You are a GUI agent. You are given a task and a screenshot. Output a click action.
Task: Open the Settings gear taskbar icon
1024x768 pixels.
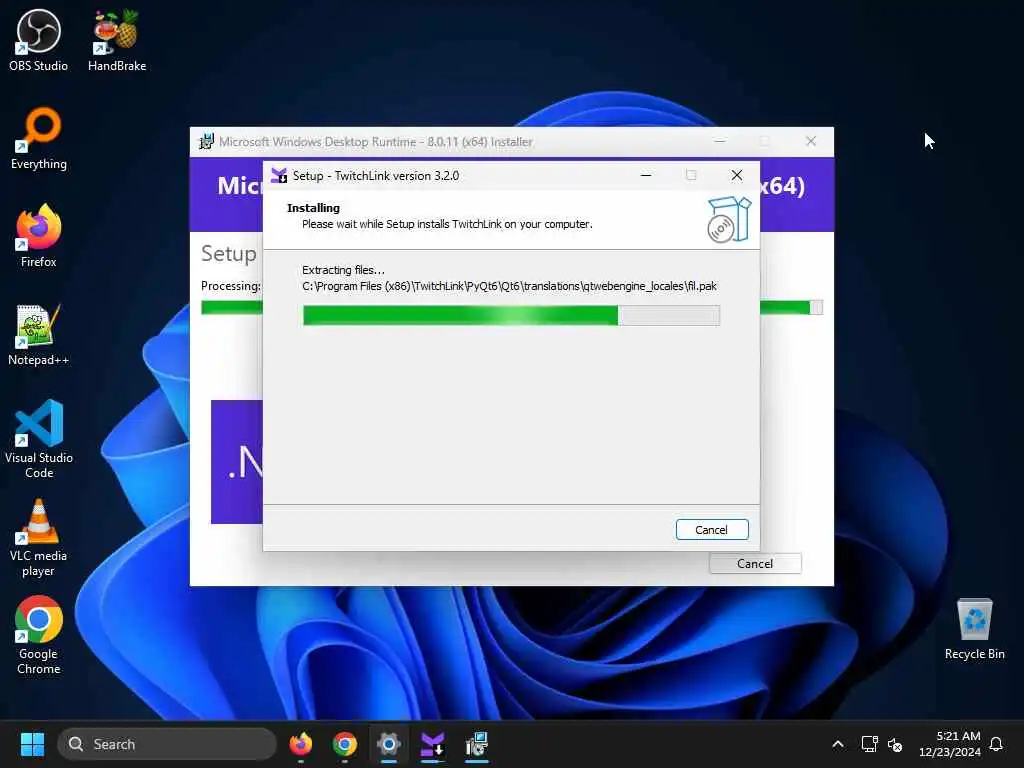coord(389,744)
